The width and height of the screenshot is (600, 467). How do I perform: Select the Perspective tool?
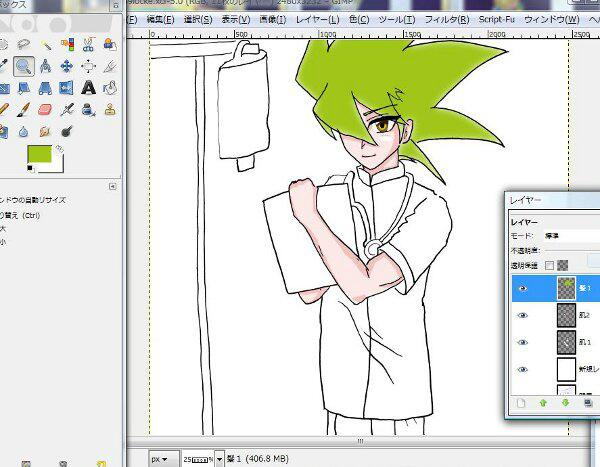pyautogui.click(x=46, y=88)
